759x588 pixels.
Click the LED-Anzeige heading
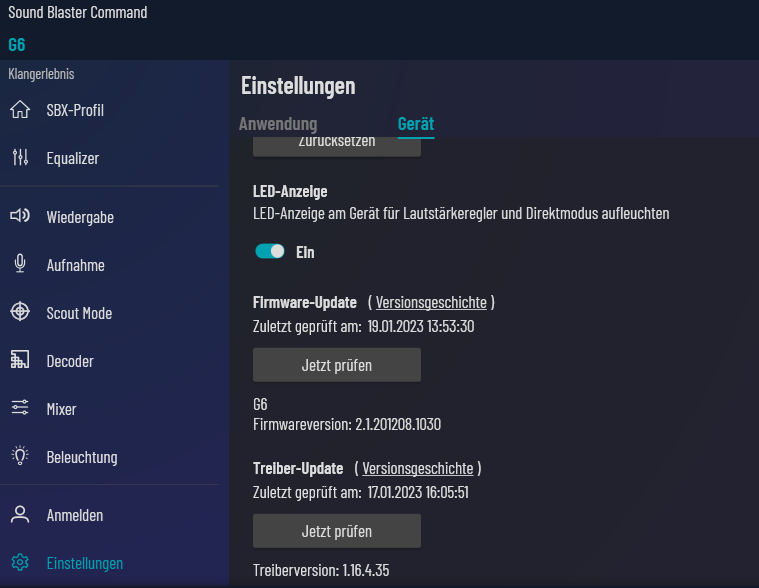[290, 192]
